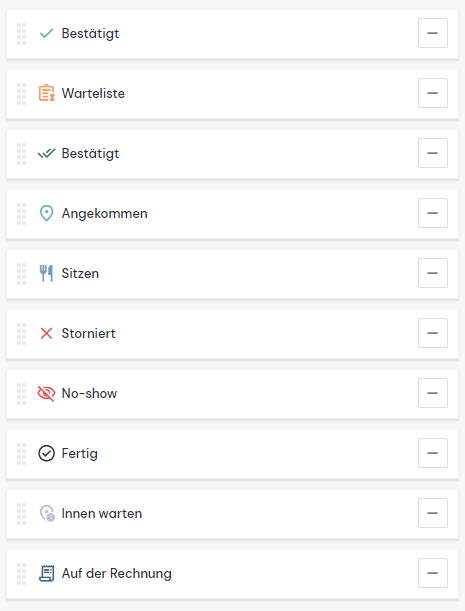Screen dimensions: 465x611
Task: Click the Innen warten clock icon
Action: click(47, 513)
